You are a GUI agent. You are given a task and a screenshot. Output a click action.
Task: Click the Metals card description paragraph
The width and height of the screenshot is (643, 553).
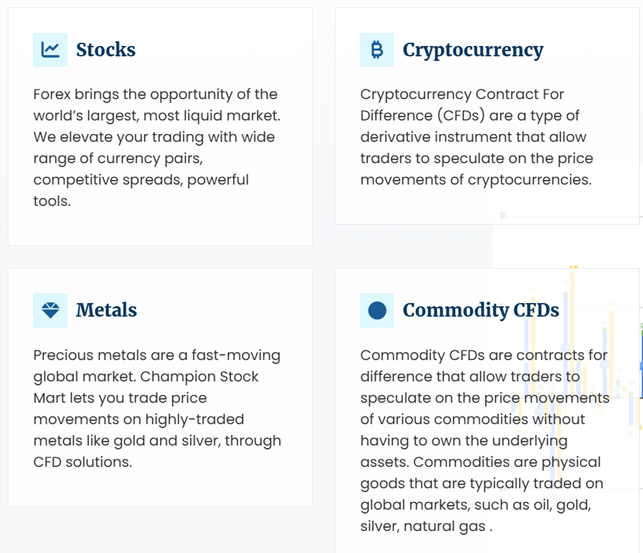click(x=157, y=408)
